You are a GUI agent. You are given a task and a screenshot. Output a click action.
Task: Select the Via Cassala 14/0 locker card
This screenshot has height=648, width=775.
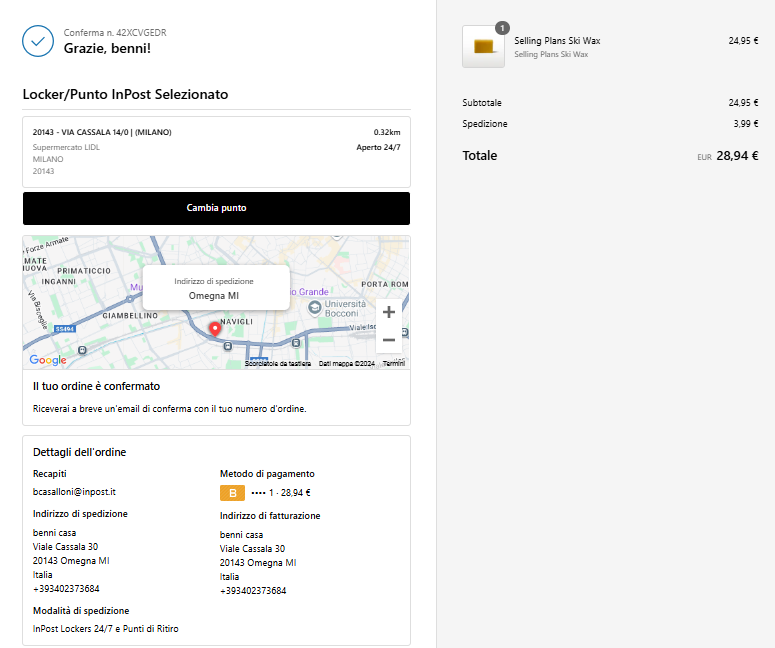[x=216, y=152]
